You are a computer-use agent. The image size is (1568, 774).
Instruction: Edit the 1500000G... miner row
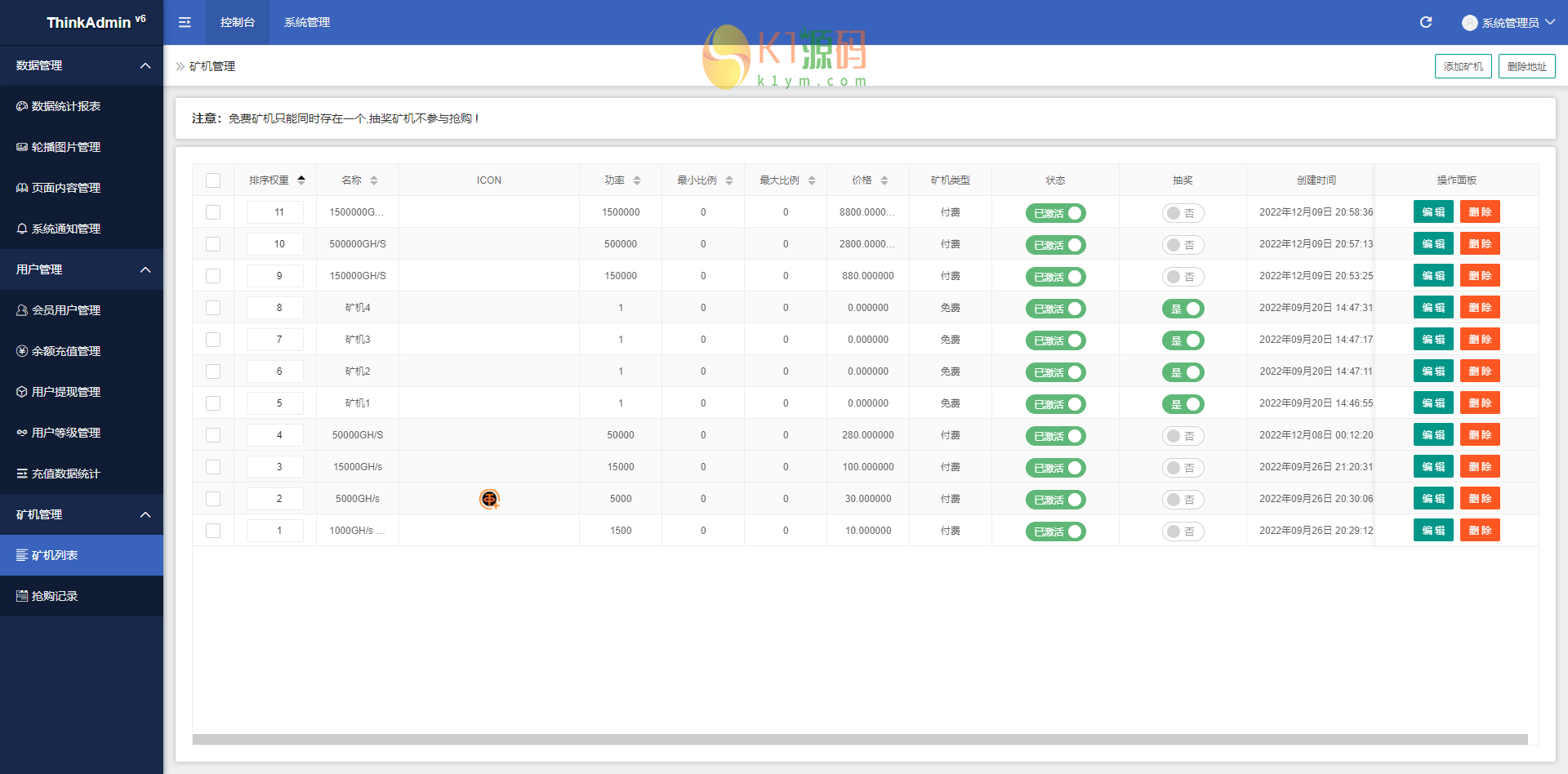click(x=1433, y=212)
